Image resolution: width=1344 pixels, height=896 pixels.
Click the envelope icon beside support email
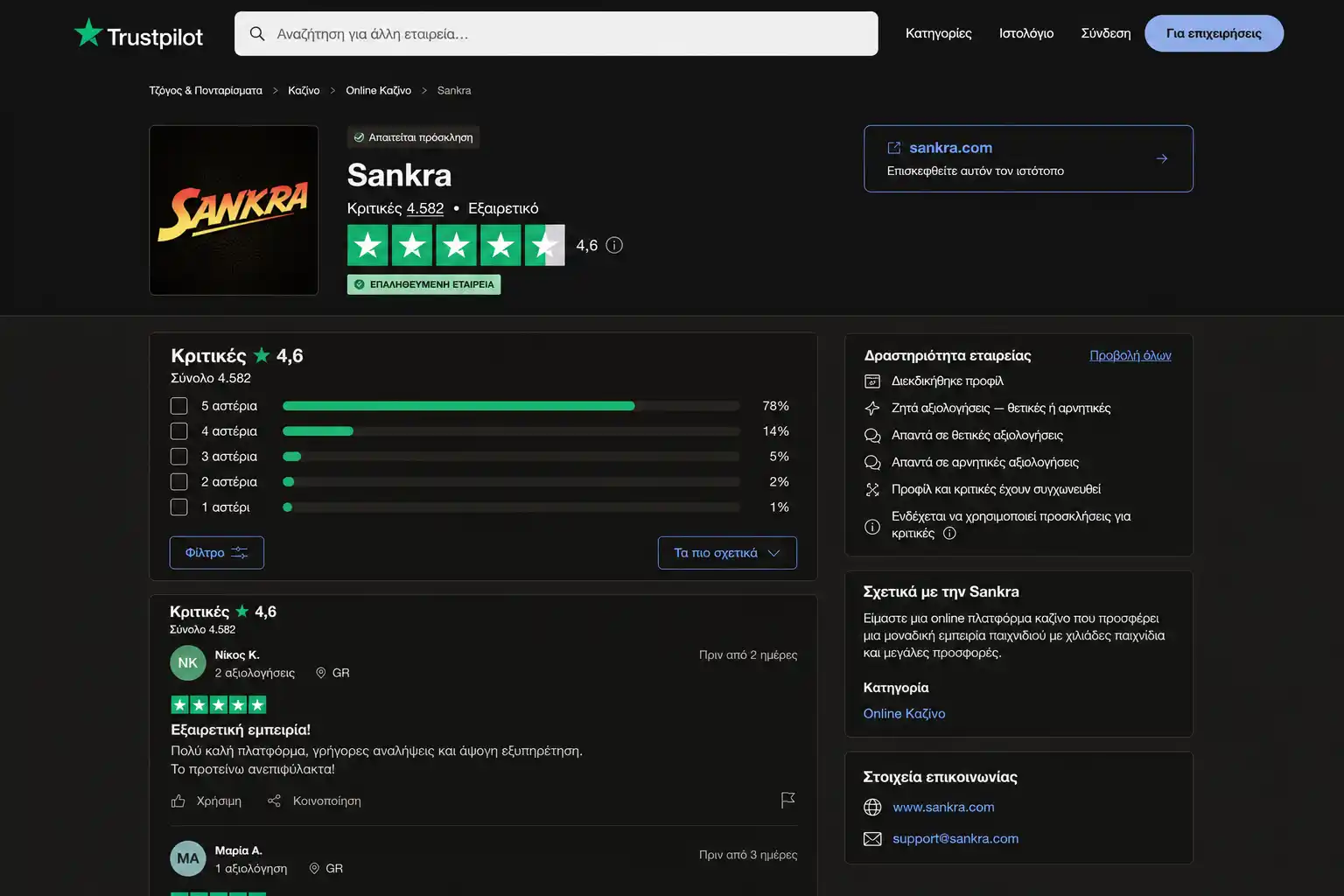tap(872, 839)
